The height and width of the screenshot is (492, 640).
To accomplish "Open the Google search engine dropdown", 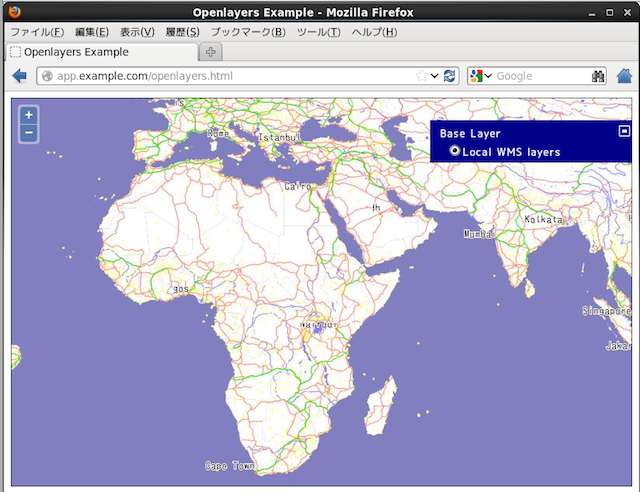I will click(x=480, y=76).
